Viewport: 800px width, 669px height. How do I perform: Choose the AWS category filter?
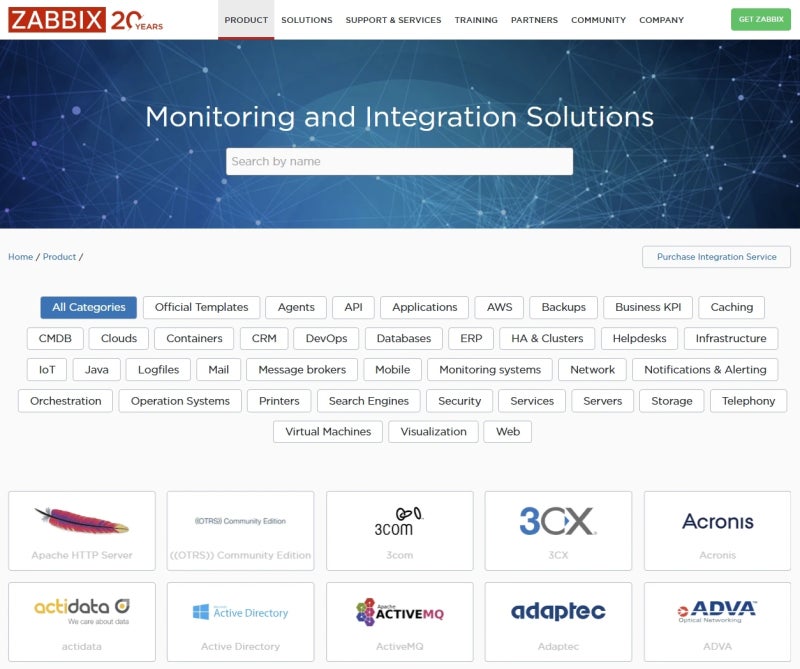coord(499,307)
